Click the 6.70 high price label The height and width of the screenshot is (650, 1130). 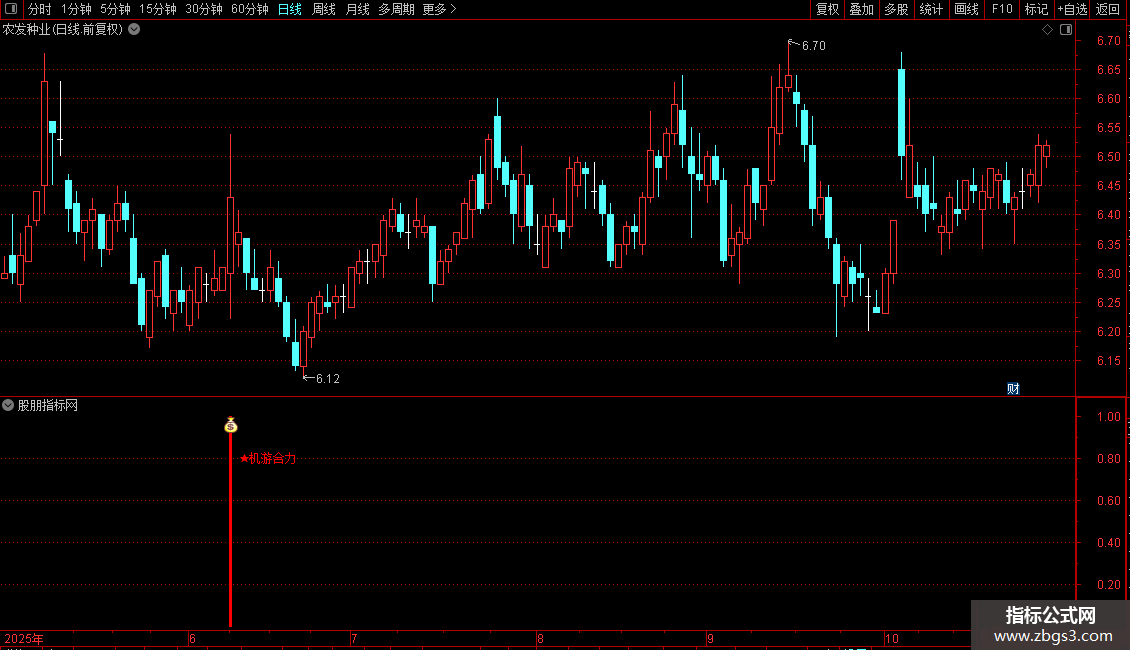coord(814,45)
